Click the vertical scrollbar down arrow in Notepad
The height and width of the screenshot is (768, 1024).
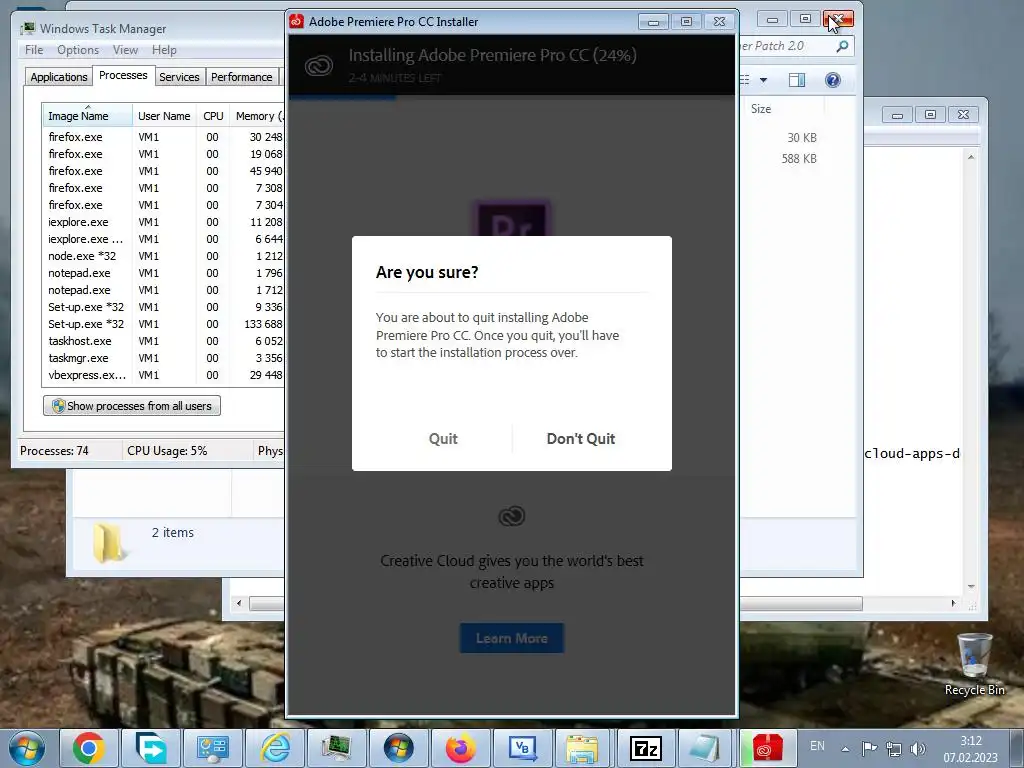coord(971,586)
